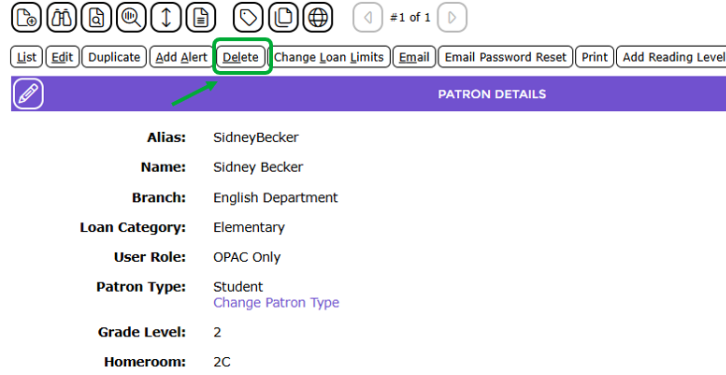
Task: Click the tag label icon
Action: coord(248,18)
